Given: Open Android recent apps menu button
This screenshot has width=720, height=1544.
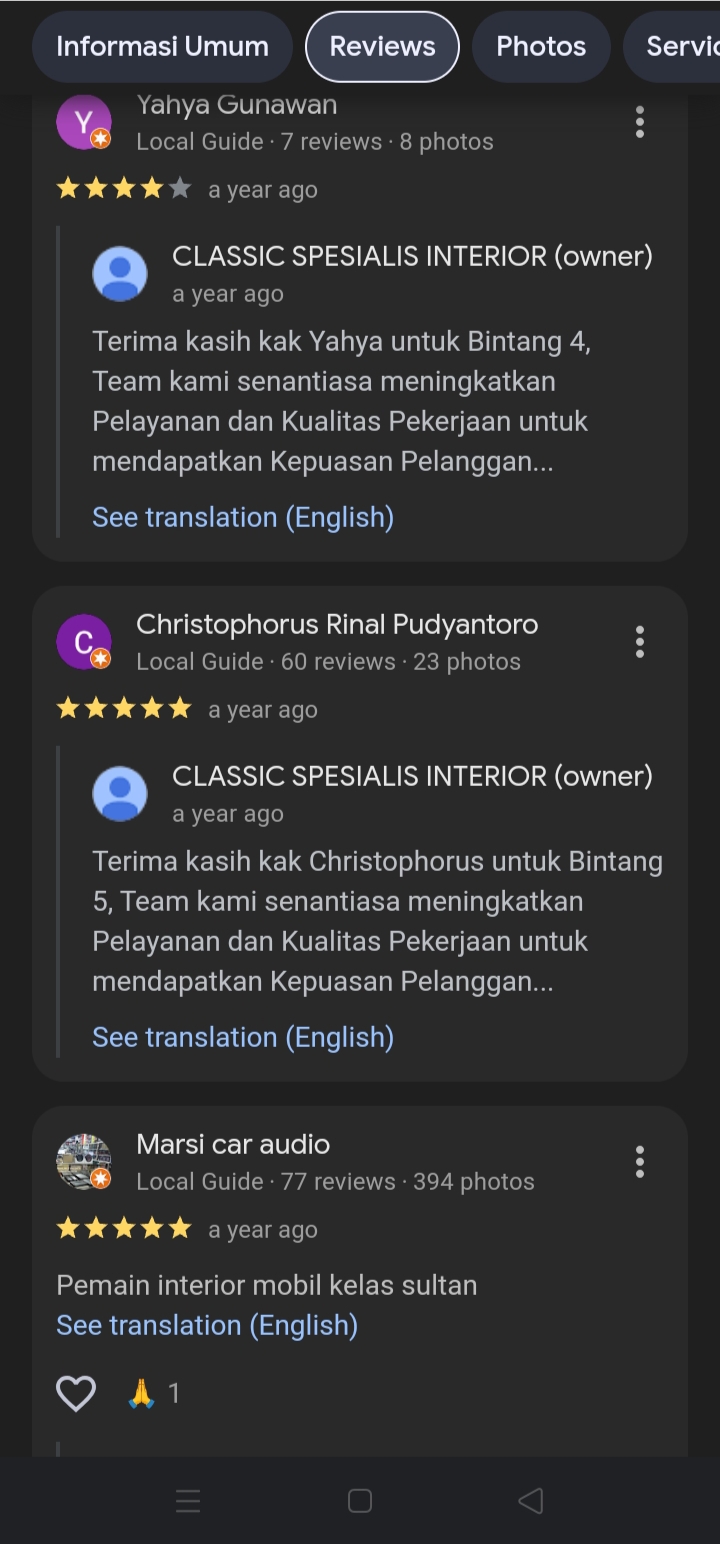Looking at the screenshot, I should 188,1500.
